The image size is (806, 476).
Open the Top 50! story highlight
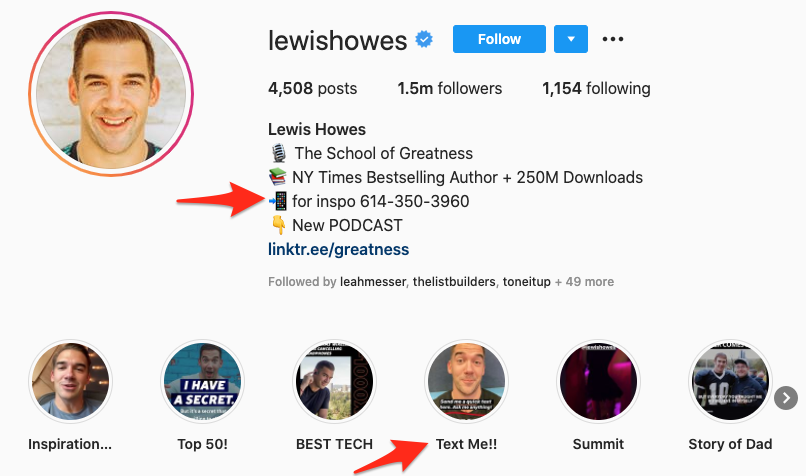pos(203,382)
